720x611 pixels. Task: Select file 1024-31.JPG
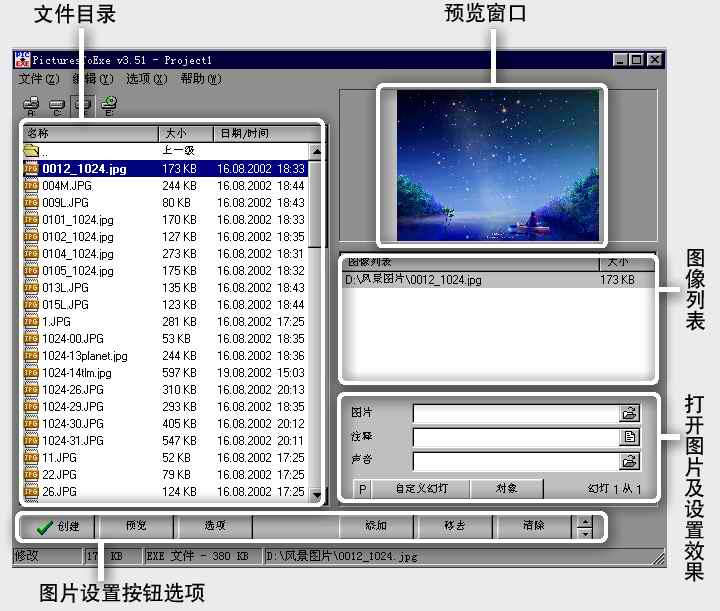pyautogui.click(x=166, y=440)
